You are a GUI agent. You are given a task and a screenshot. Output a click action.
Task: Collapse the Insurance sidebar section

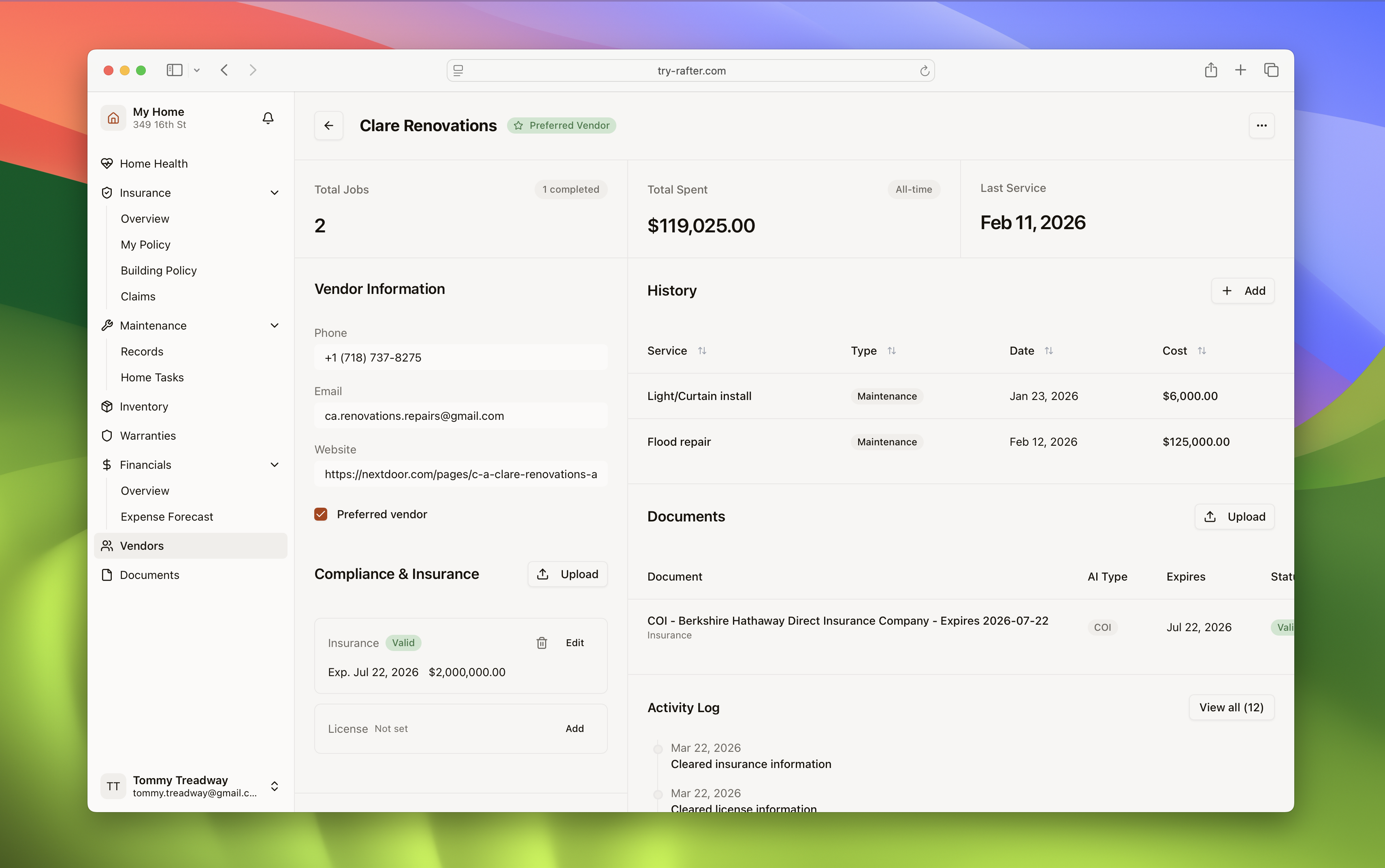[275, 193]
